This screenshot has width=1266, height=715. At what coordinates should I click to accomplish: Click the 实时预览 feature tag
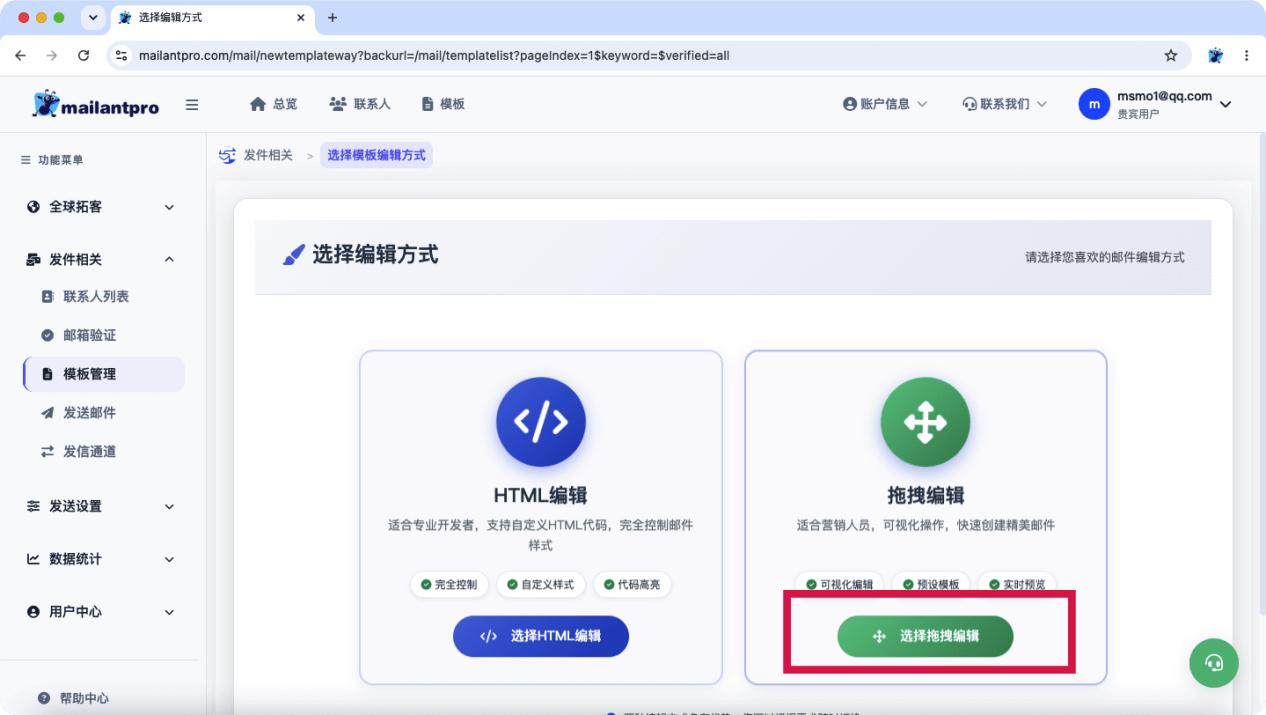(1017, 585)
